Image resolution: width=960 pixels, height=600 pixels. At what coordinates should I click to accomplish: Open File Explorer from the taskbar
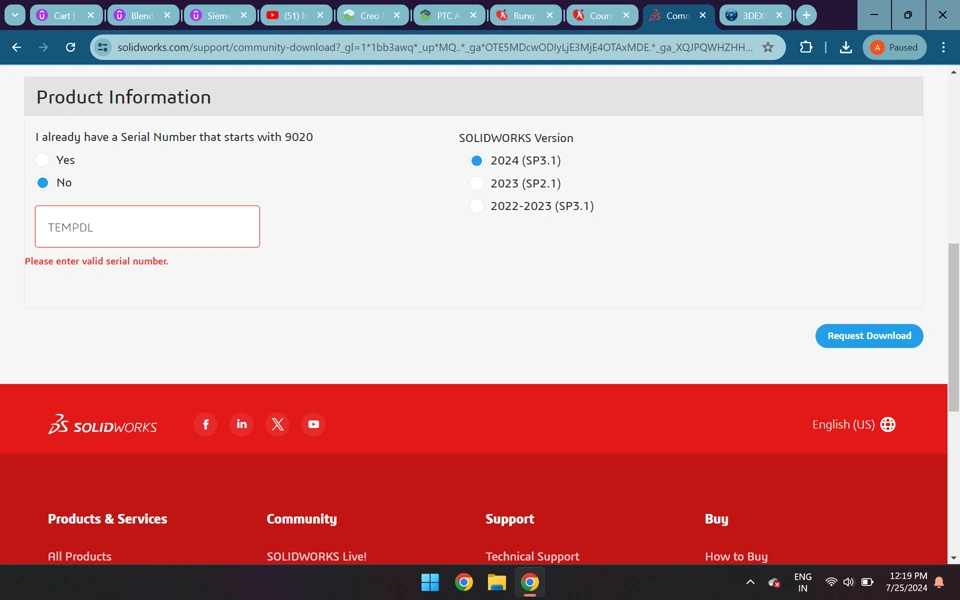tap(497, 582)
